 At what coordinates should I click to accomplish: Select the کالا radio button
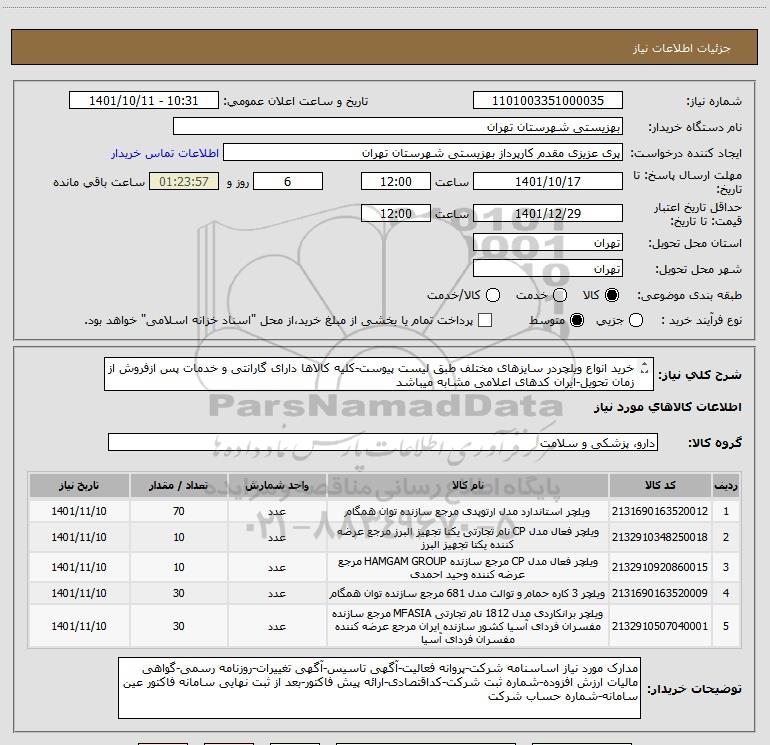[612, 295]
